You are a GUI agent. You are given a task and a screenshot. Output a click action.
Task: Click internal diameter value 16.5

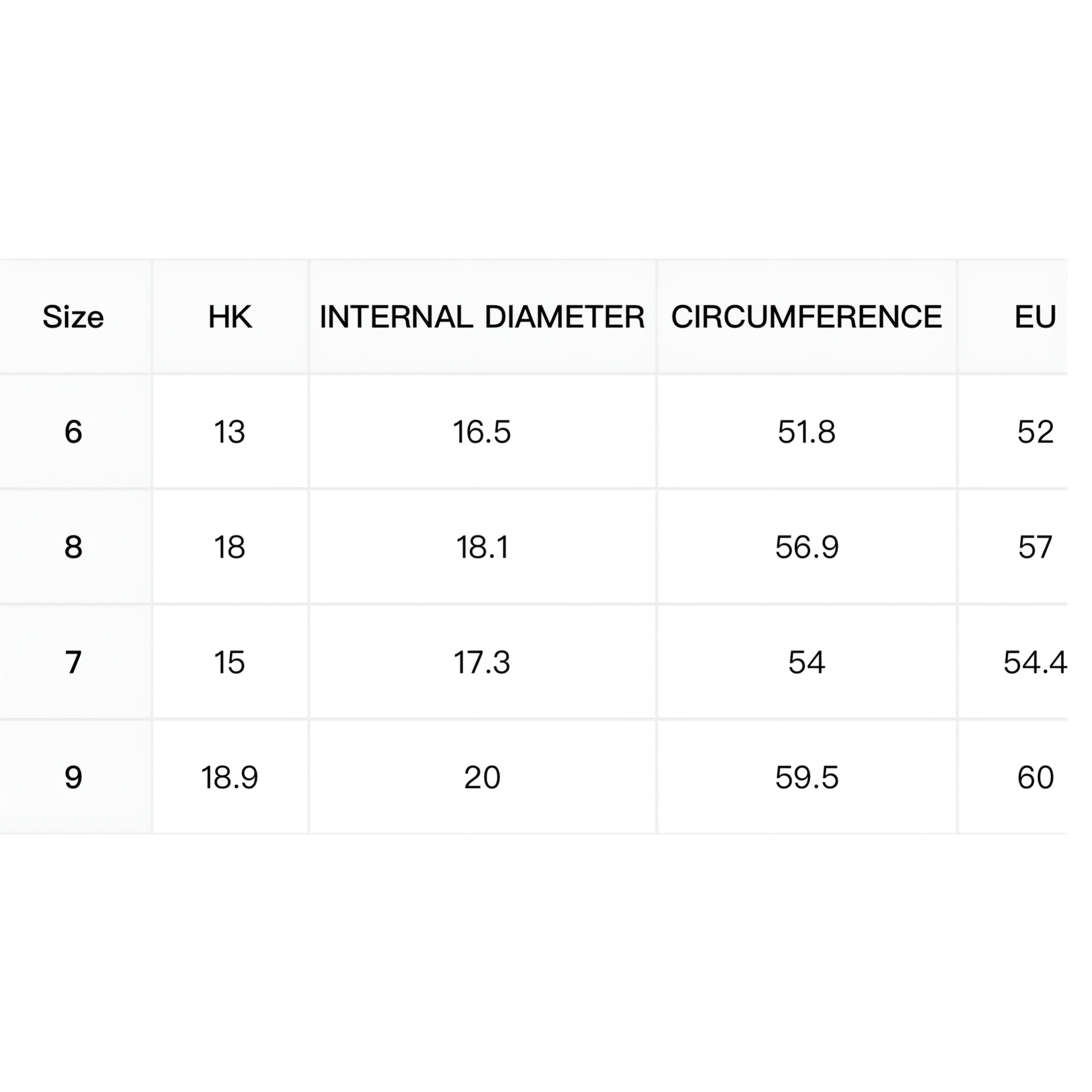(x=482, y=432)
